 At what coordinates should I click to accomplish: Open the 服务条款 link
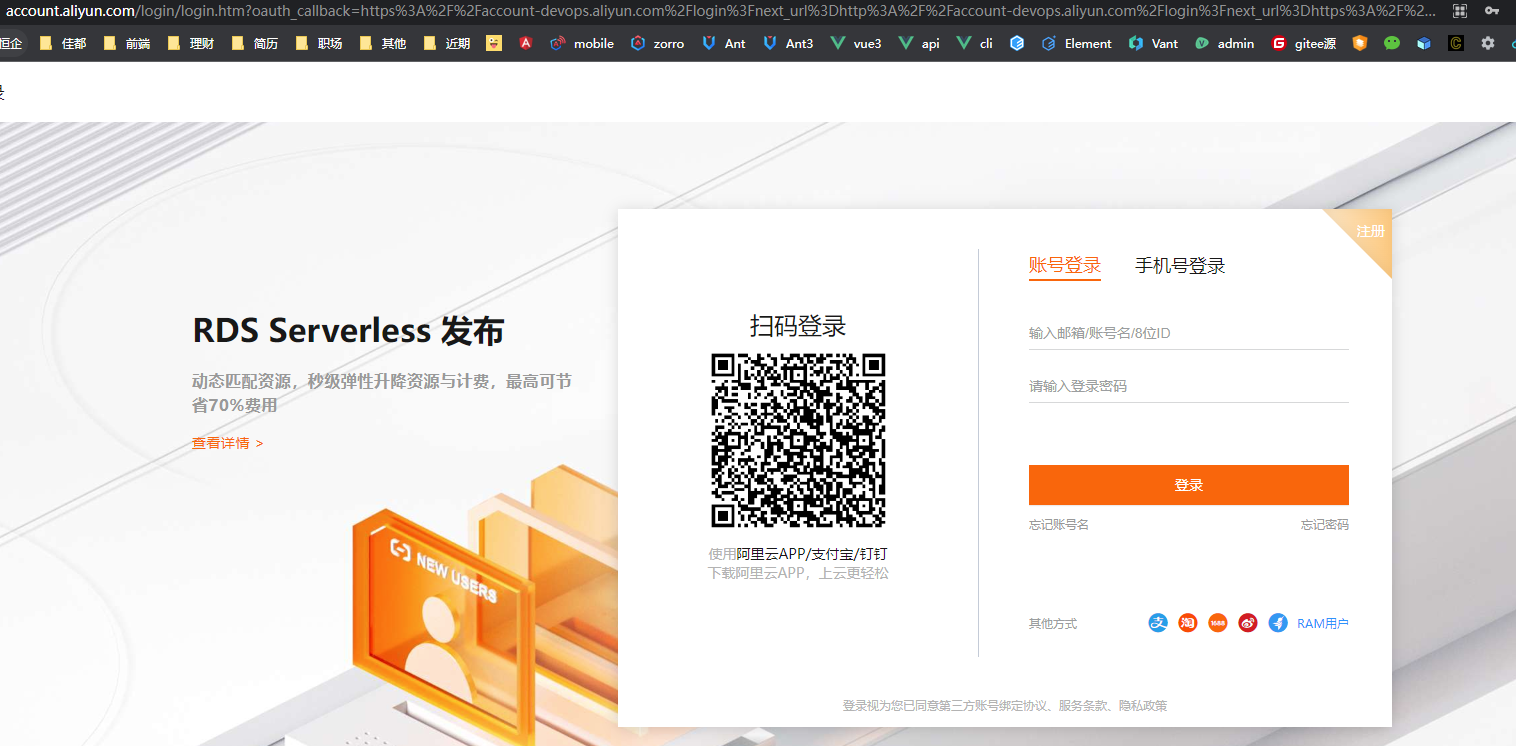1084,705
